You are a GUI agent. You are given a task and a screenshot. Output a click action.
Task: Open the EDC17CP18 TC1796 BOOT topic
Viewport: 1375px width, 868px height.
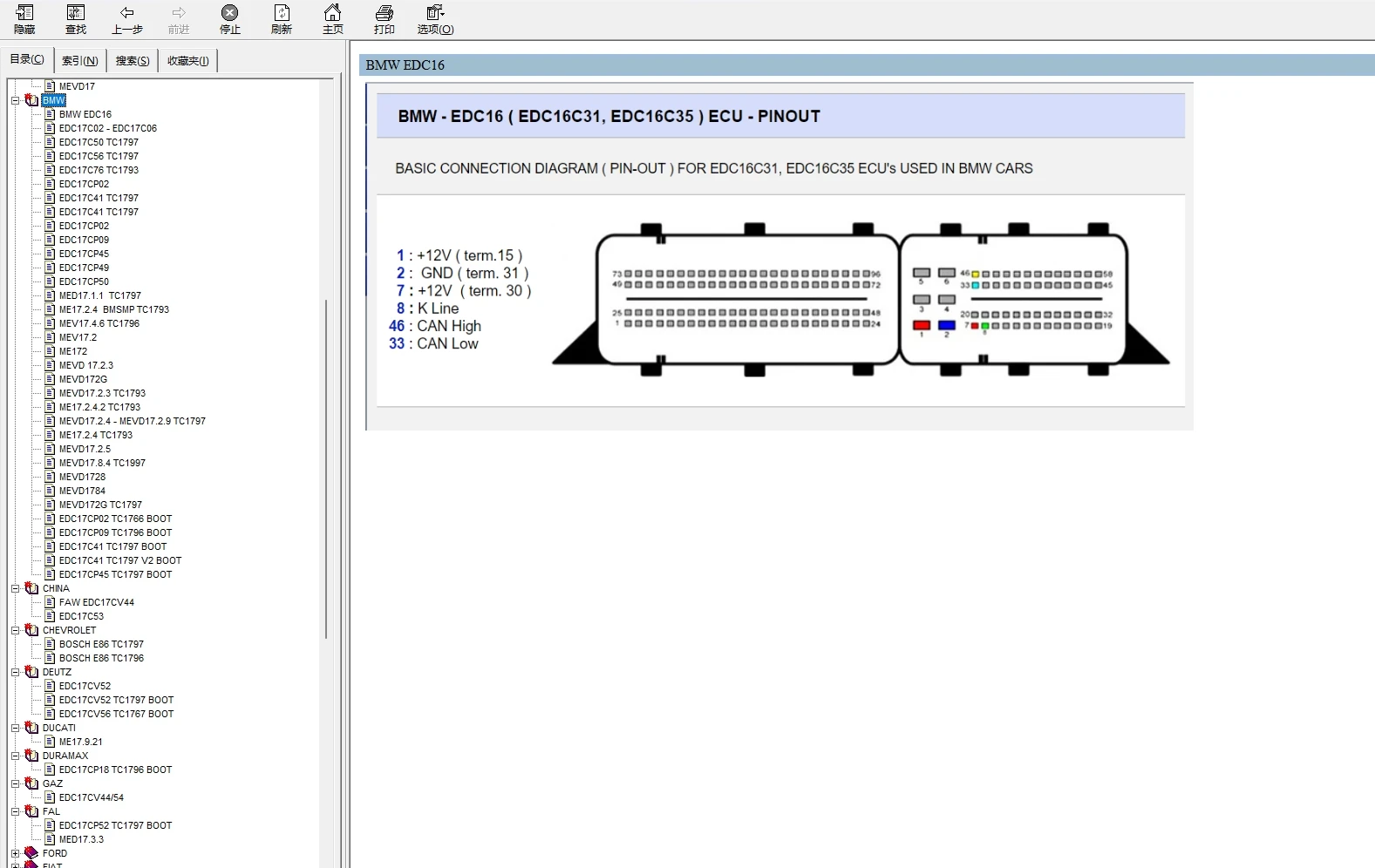point(116,770)
